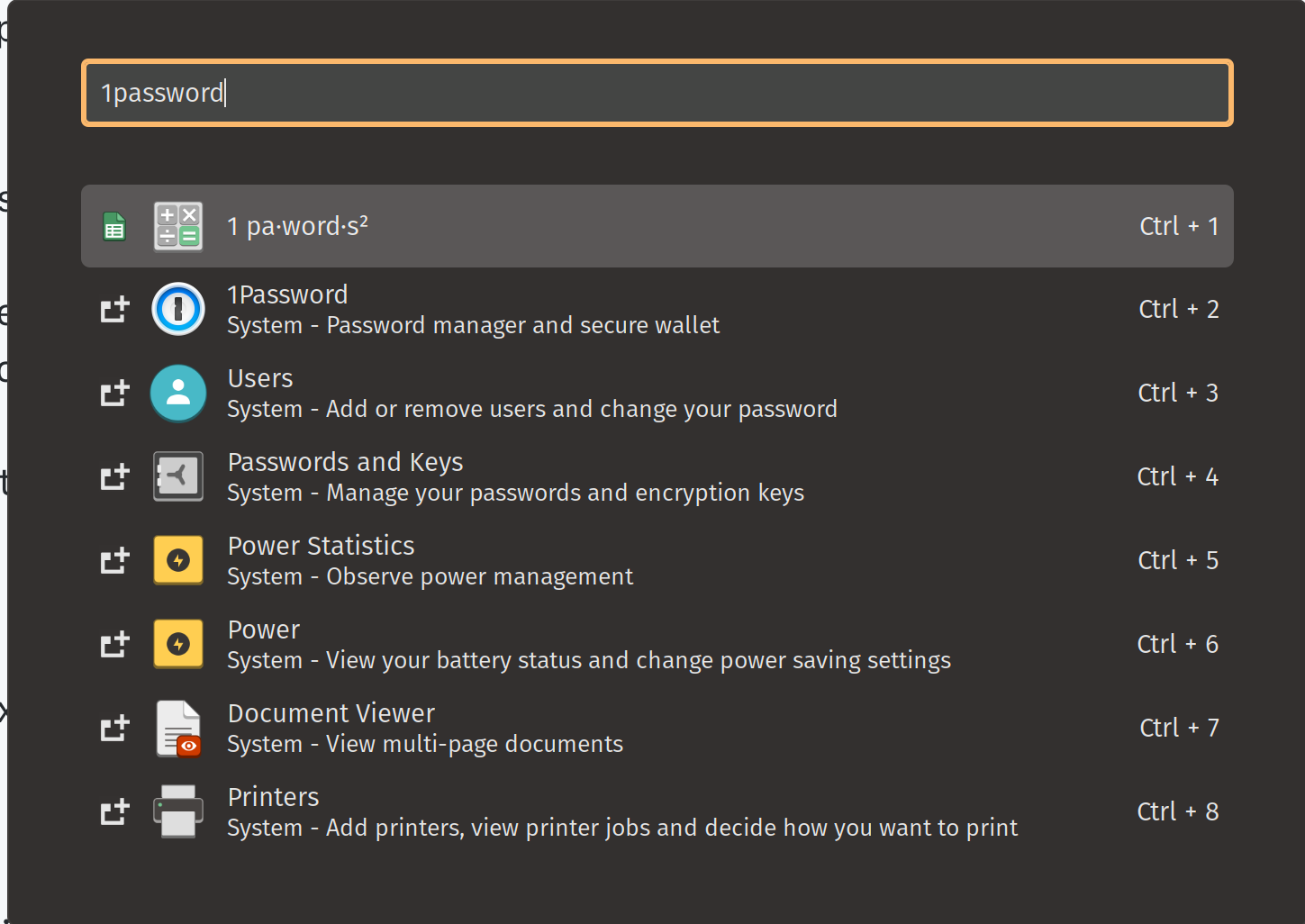Click the yellow Power settings icon
1305x924 pixels.
point(178,644)
